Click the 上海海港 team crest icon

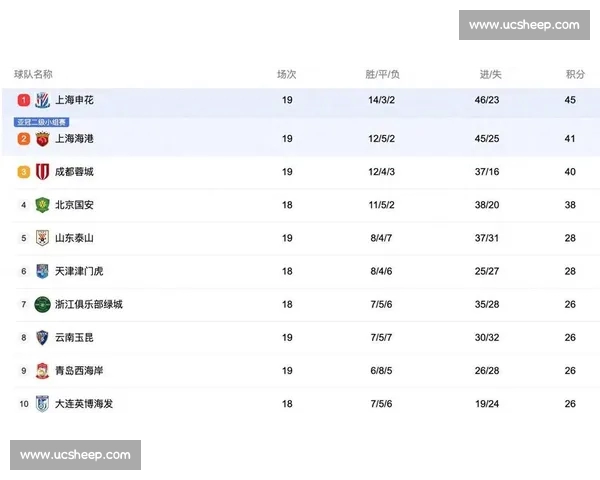coord(42,138)
